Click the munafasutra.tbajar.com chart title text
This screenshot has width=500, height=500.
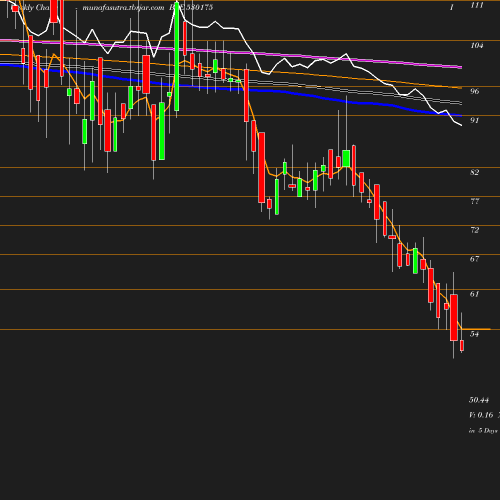[123, 8]
